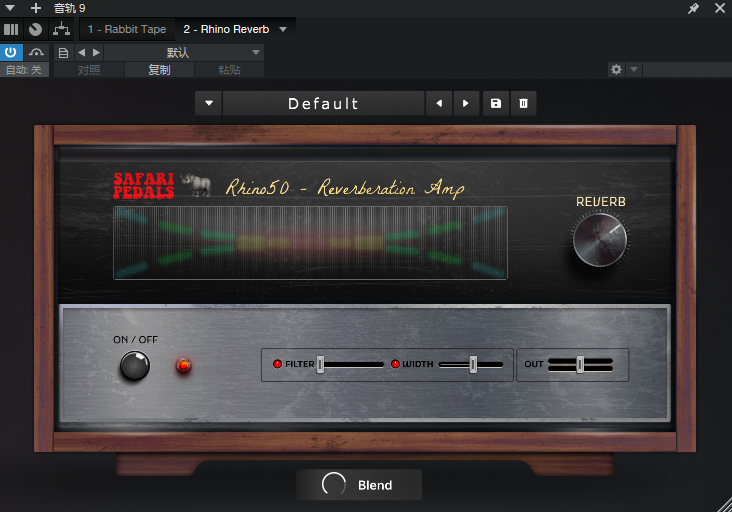Click the red power indicator LED
732x512 pixels.
183,365
